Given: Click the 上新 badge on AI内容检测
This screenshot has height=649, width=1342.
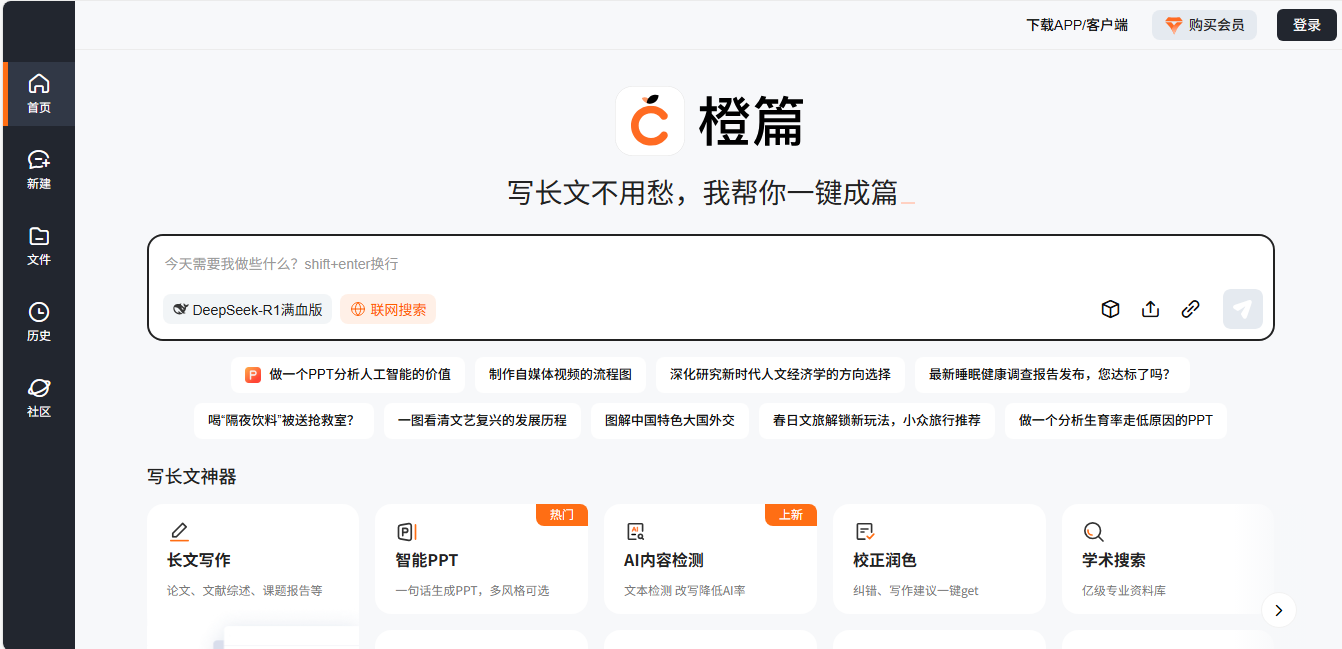Looking at the screenshot, I should (791, 514).
